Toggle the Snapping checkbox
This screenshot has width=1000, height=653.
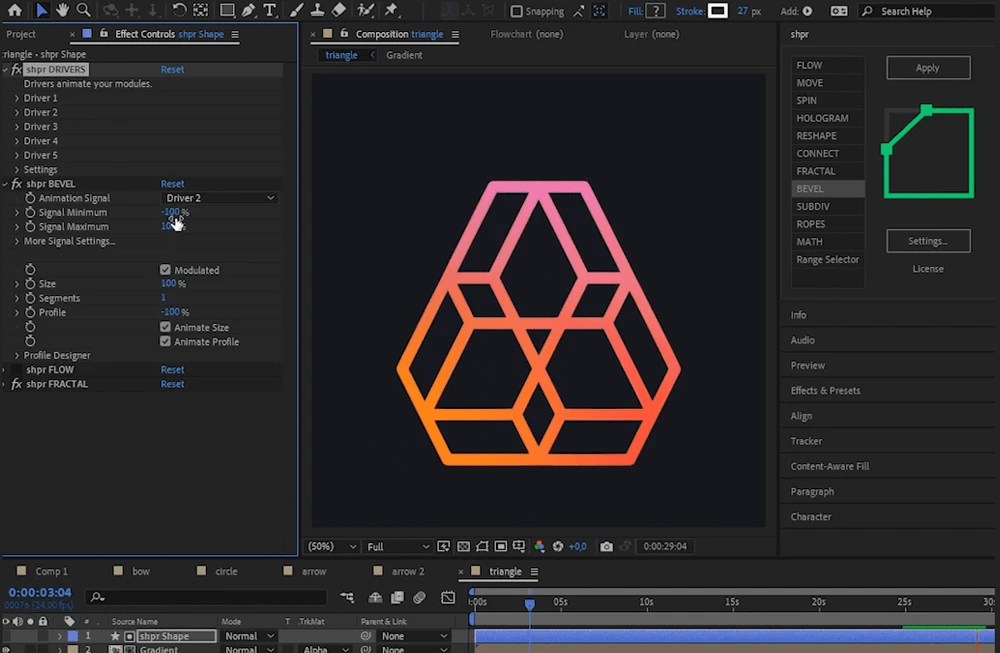click(x=516, y=12)
